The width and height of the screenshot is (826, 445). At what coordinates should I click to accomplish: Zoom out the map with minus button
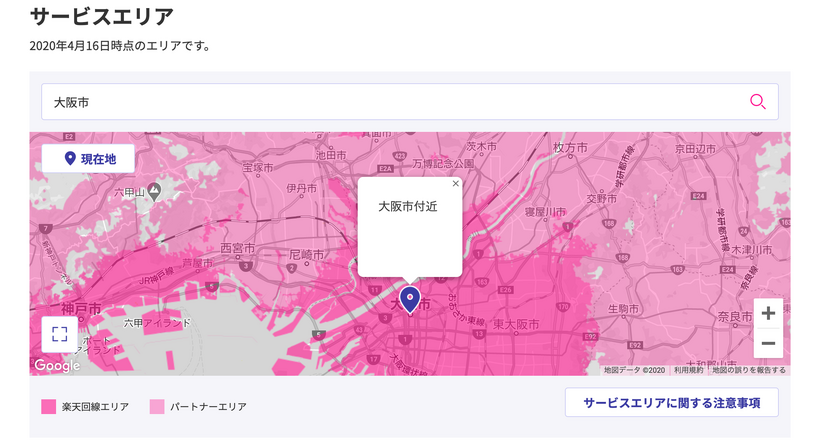[x=768, y=343]
